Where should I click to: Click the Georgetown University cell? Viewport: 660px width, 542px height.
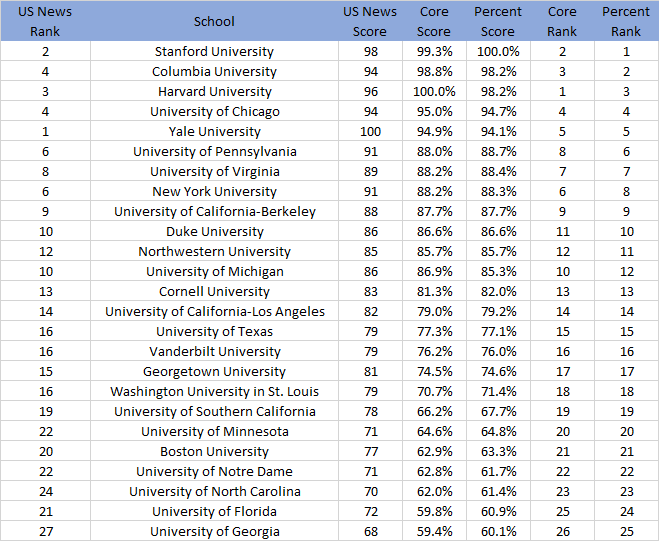[x=214, y=371]
